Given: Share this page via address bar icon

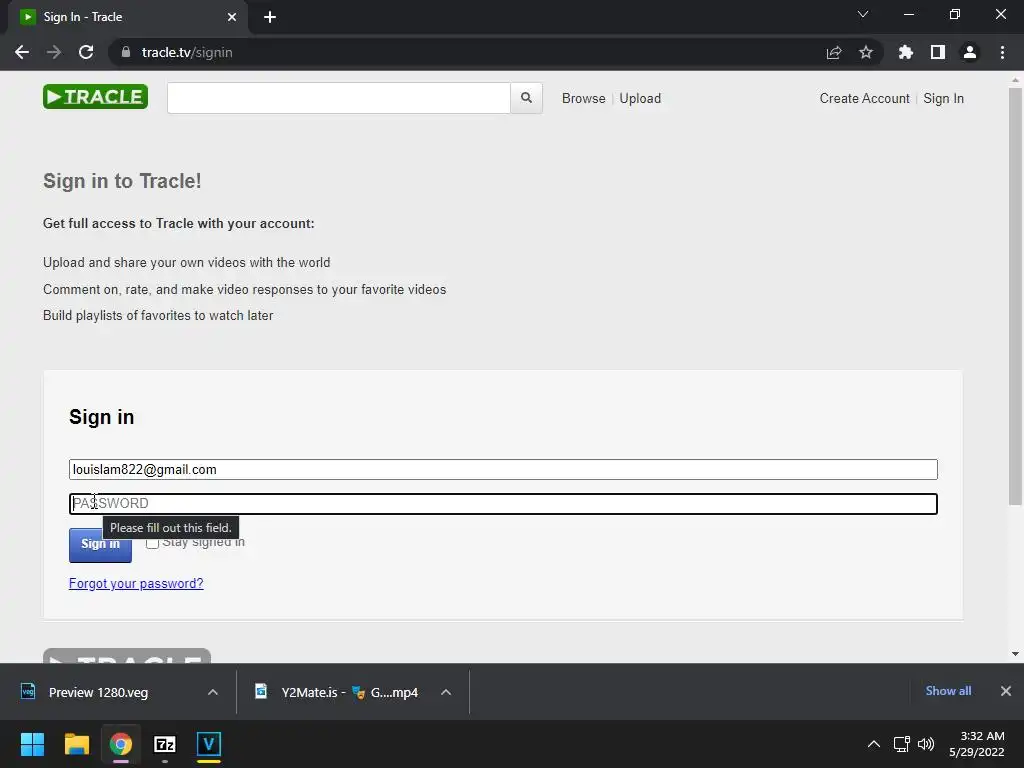Looking at the screenshot, I should 834,52.
